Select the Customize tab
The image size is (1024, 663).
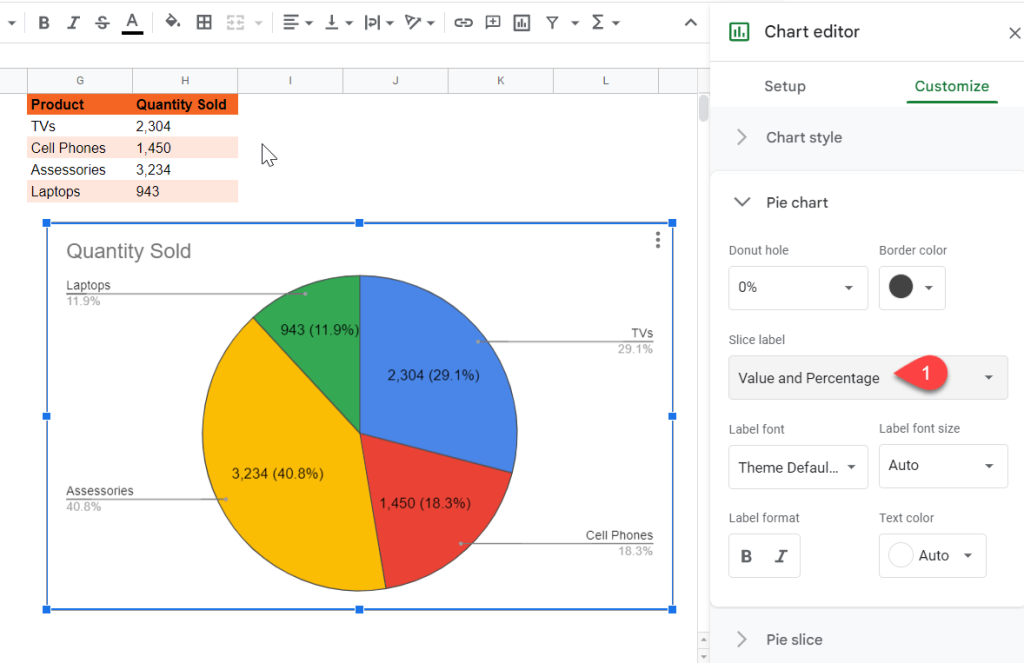[951, 87]
